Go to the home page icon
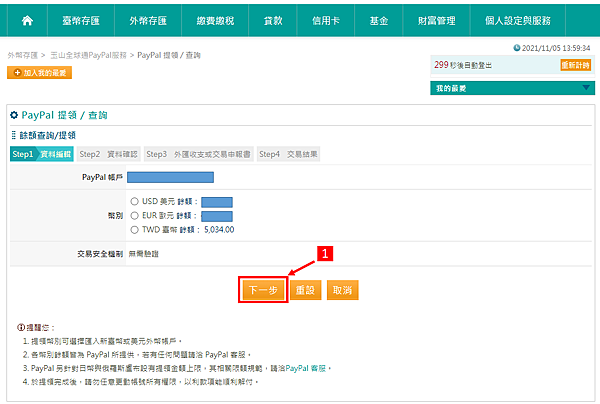This screenshot has height=404, width=600. click(27, 21)
